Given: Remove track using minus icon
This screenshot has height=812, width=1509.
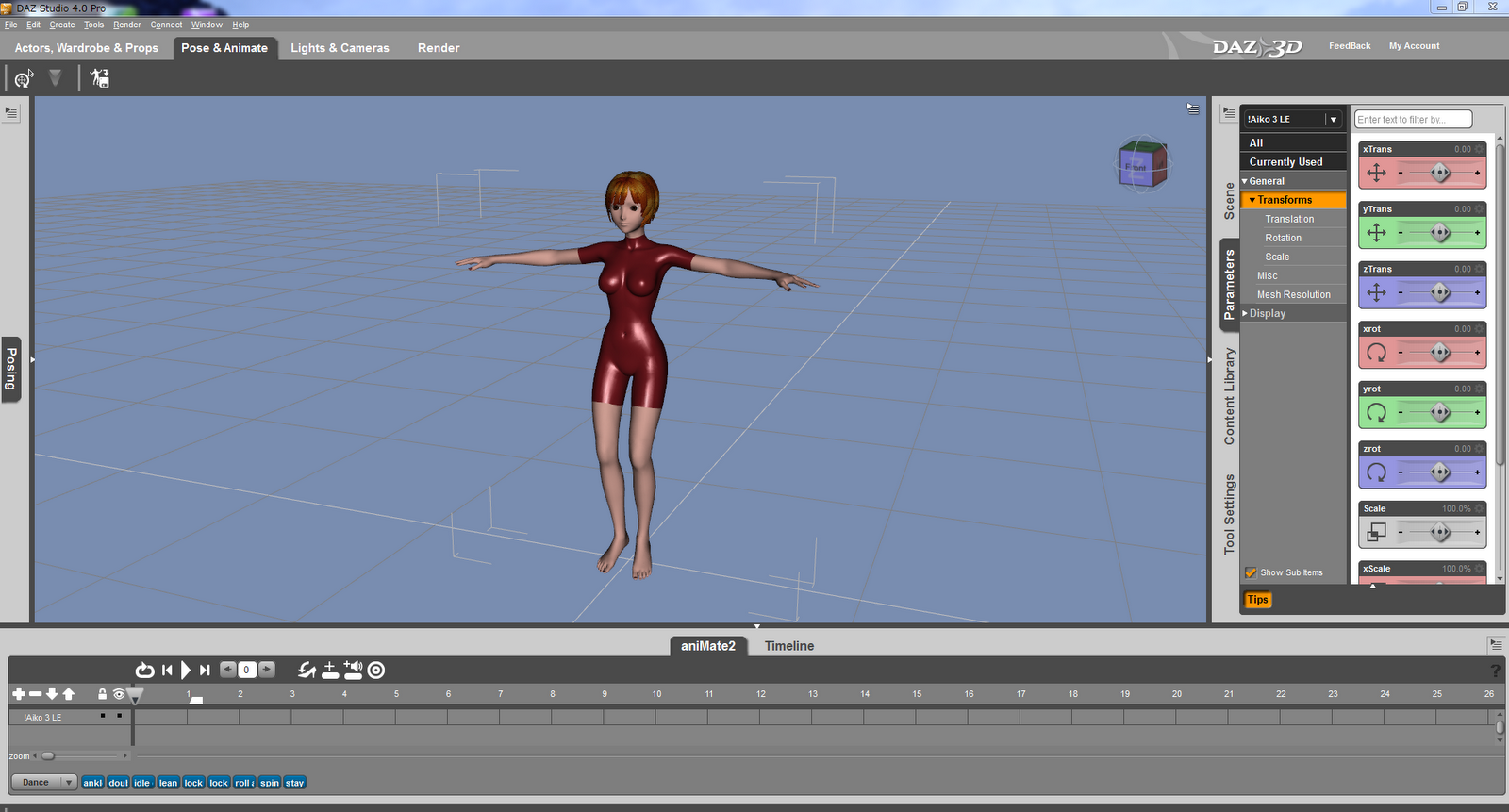Looking at the screenshot, I should click(36, 693).
